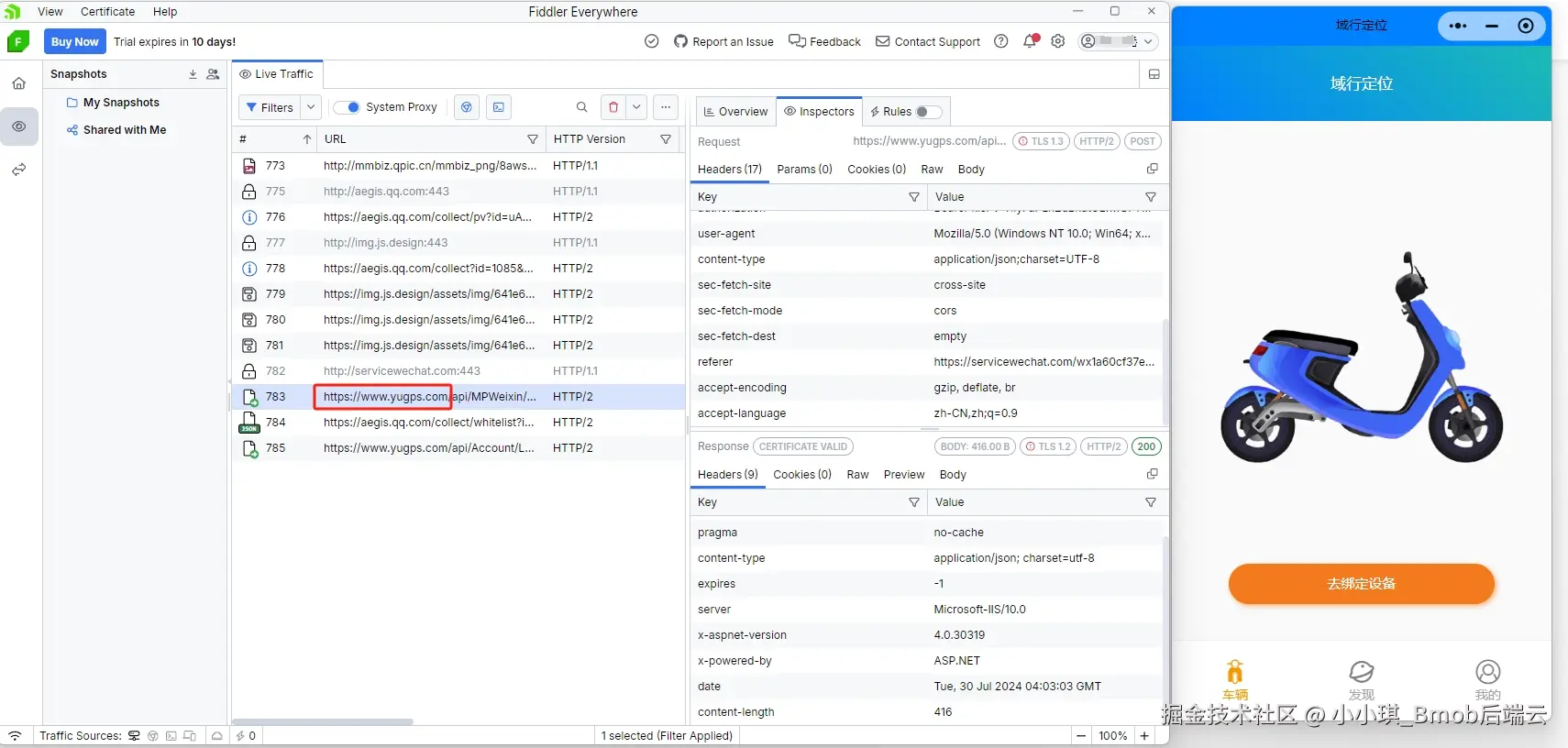Click the orange 去绑定设备 button
Image resolution: width=1568 pixels, height=748 pixels.
pos(1361,584)
